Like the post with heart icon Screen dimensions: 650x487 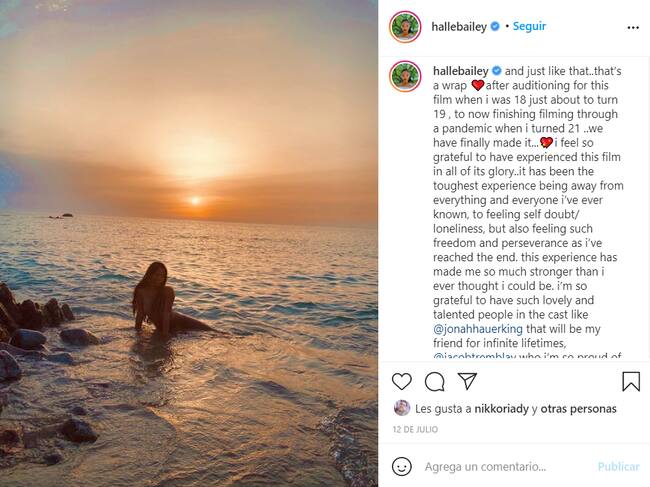[x=402, y=381]
